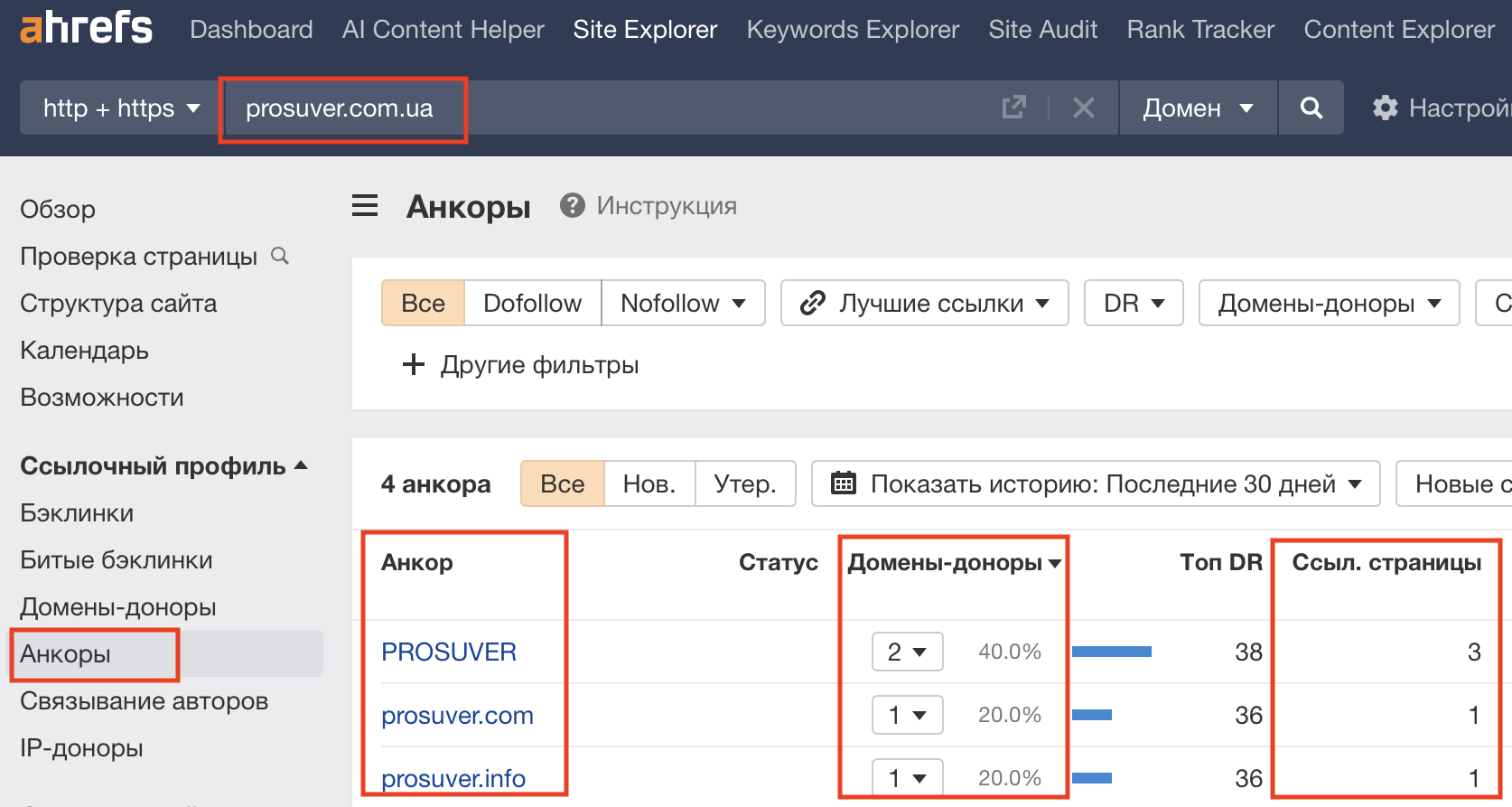Open Возможности in the sidebar
The height and width of the screenshot is (807, 1512).
tap(102, 397)
